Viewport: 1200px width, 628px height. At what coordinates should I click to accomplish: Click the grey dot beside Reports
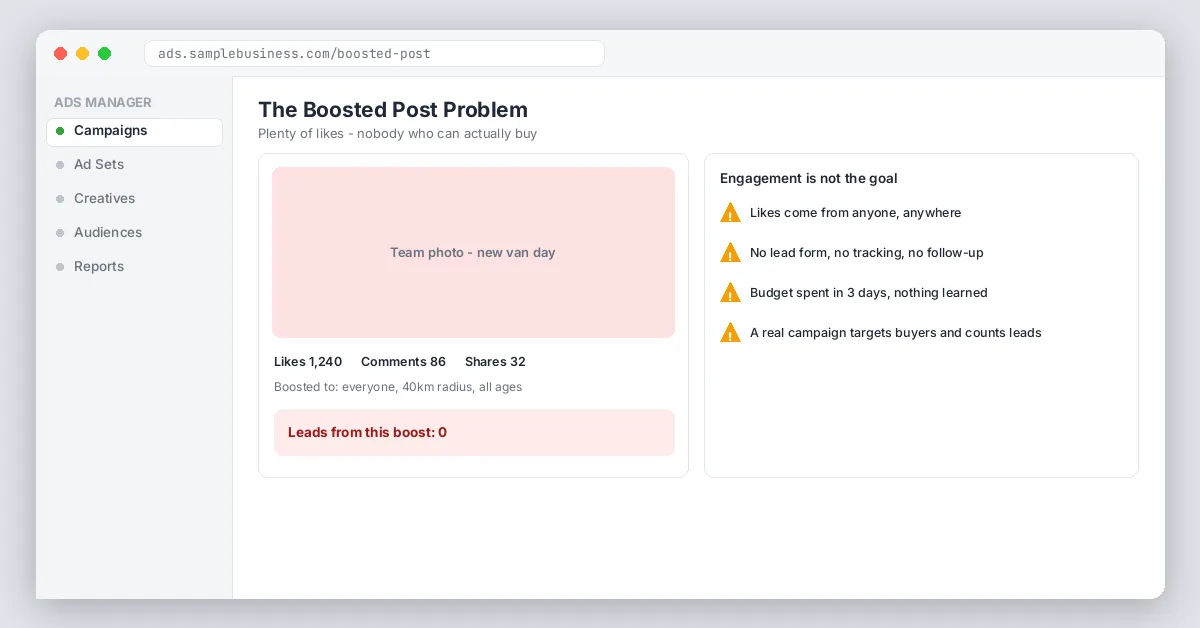pyautogui.click(x=60, y=267)
